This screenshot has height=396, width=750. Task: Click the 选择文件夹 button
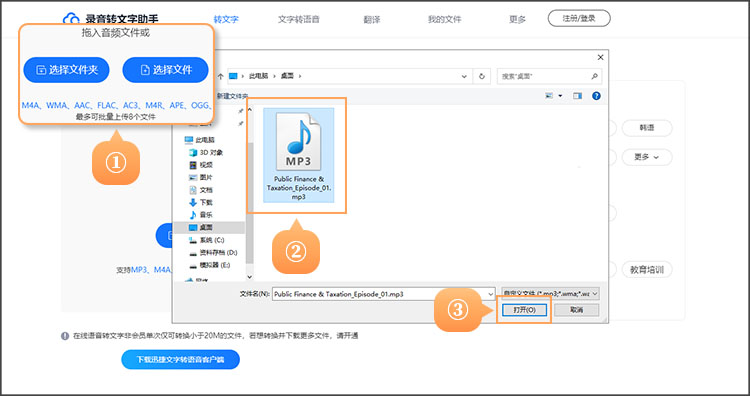[x=66, y=70]
